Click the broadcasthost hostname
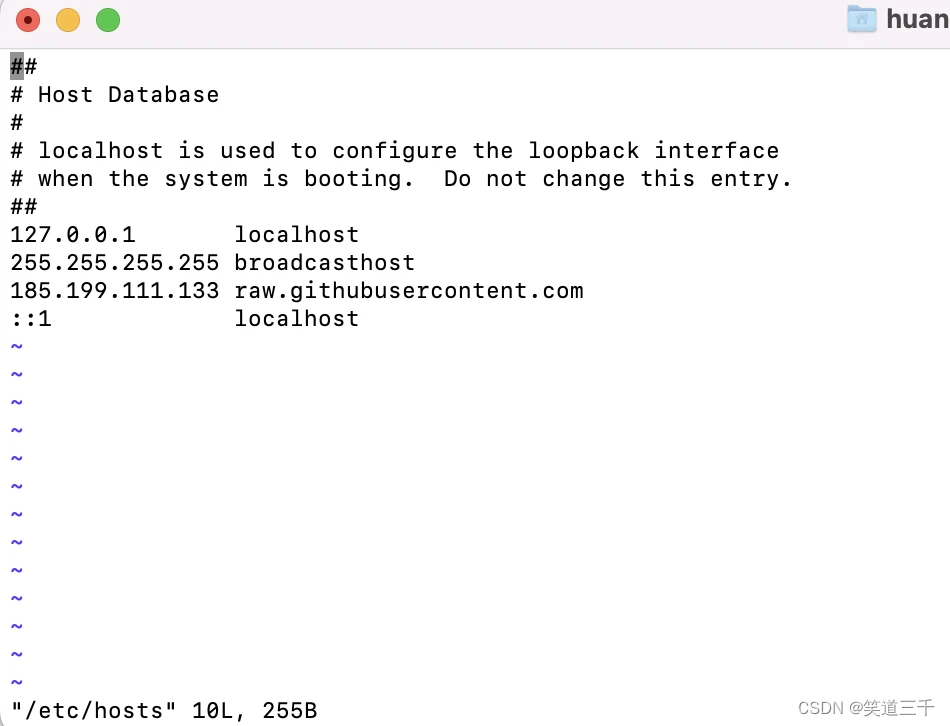This screenshot has width=950, height=726. pyautogui.click(x=325, y=262)
